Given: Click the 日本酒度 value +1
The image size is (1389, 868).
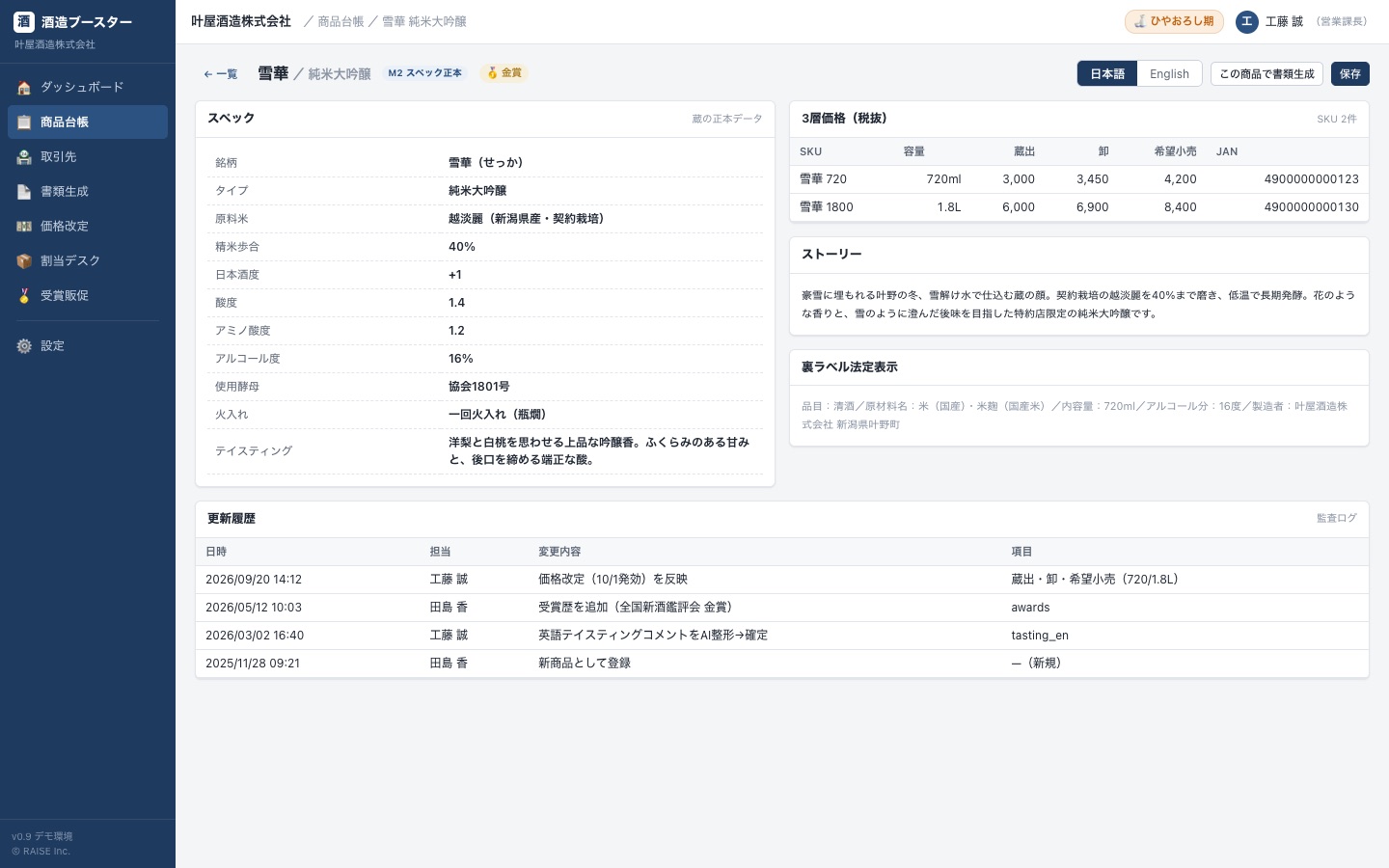Looking at the screenshot, I should 455,275.
